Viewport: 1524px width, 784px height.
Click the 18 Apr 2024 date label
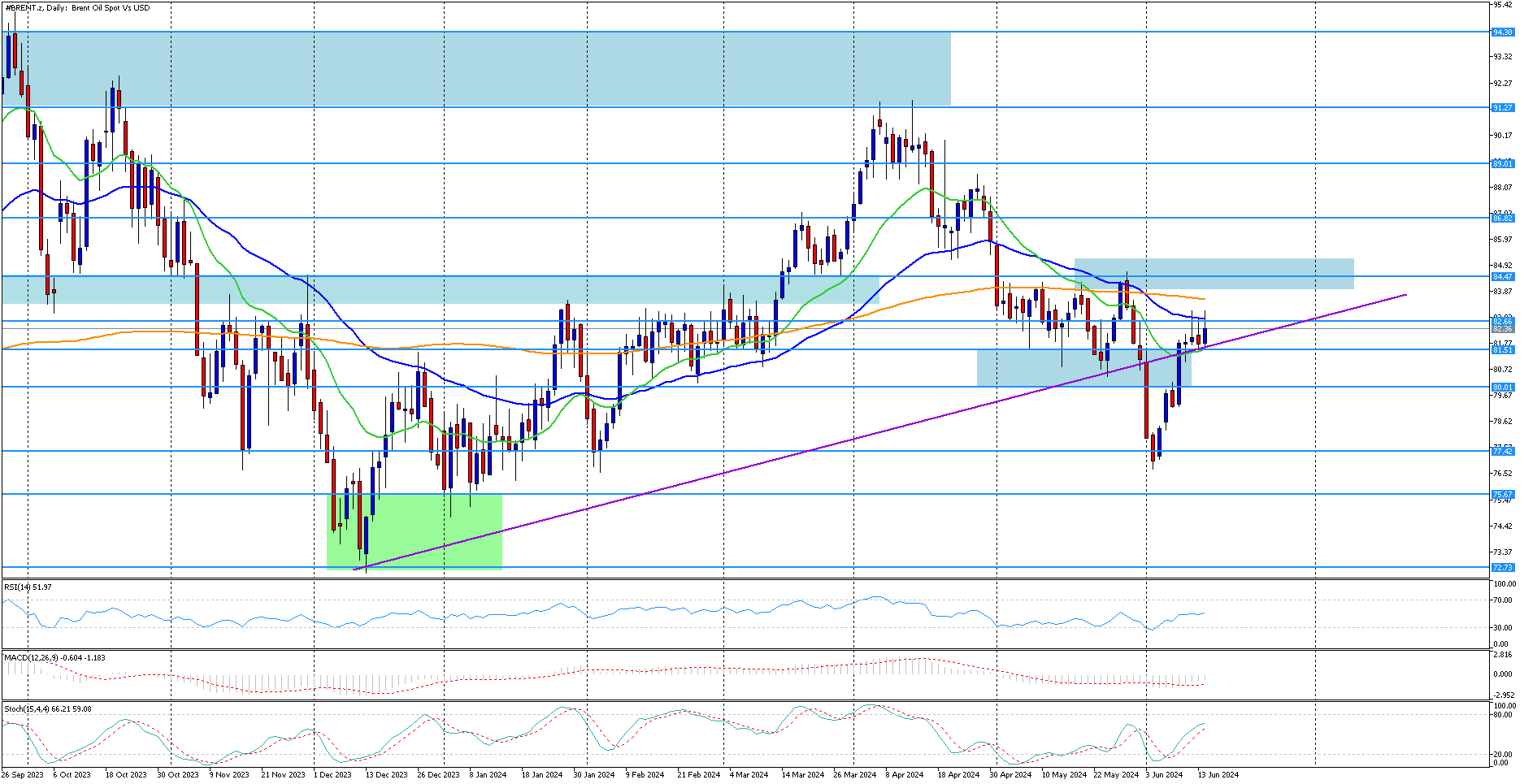[x=958, y=774]
